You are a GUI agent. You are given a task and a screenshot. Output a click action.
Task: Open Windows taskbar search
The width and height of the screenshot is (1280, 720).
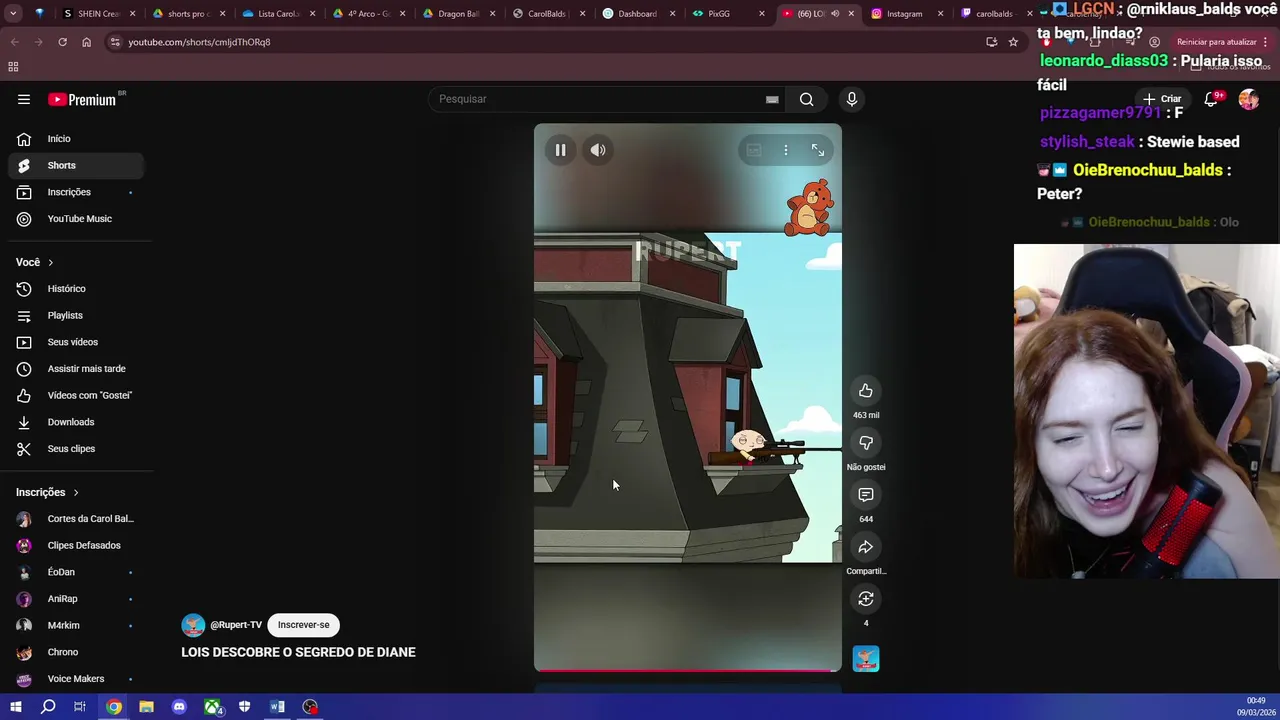pyautogui.click(x=48, y=707)
